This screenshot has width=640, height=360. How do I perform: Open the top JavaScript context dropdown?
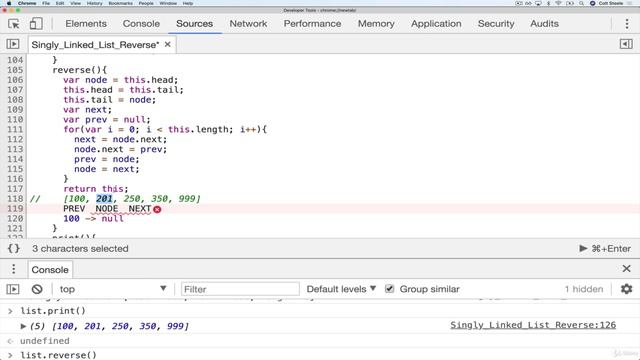(113, 289)
